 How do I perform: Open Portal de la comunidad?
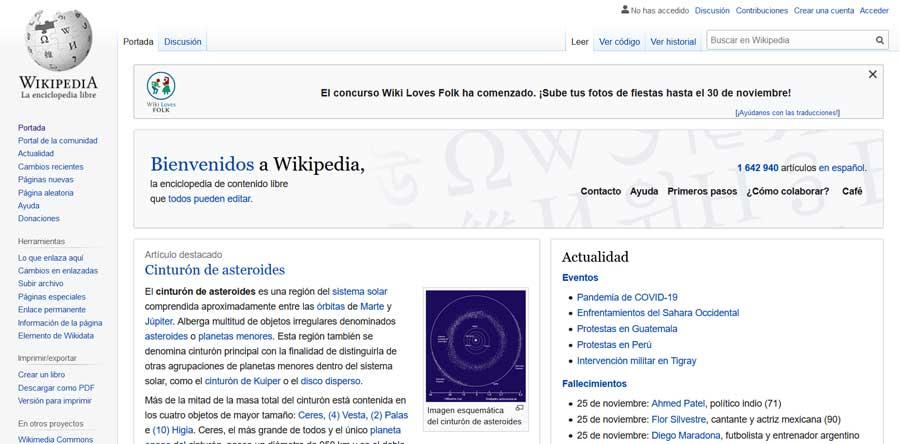[57, 141]
